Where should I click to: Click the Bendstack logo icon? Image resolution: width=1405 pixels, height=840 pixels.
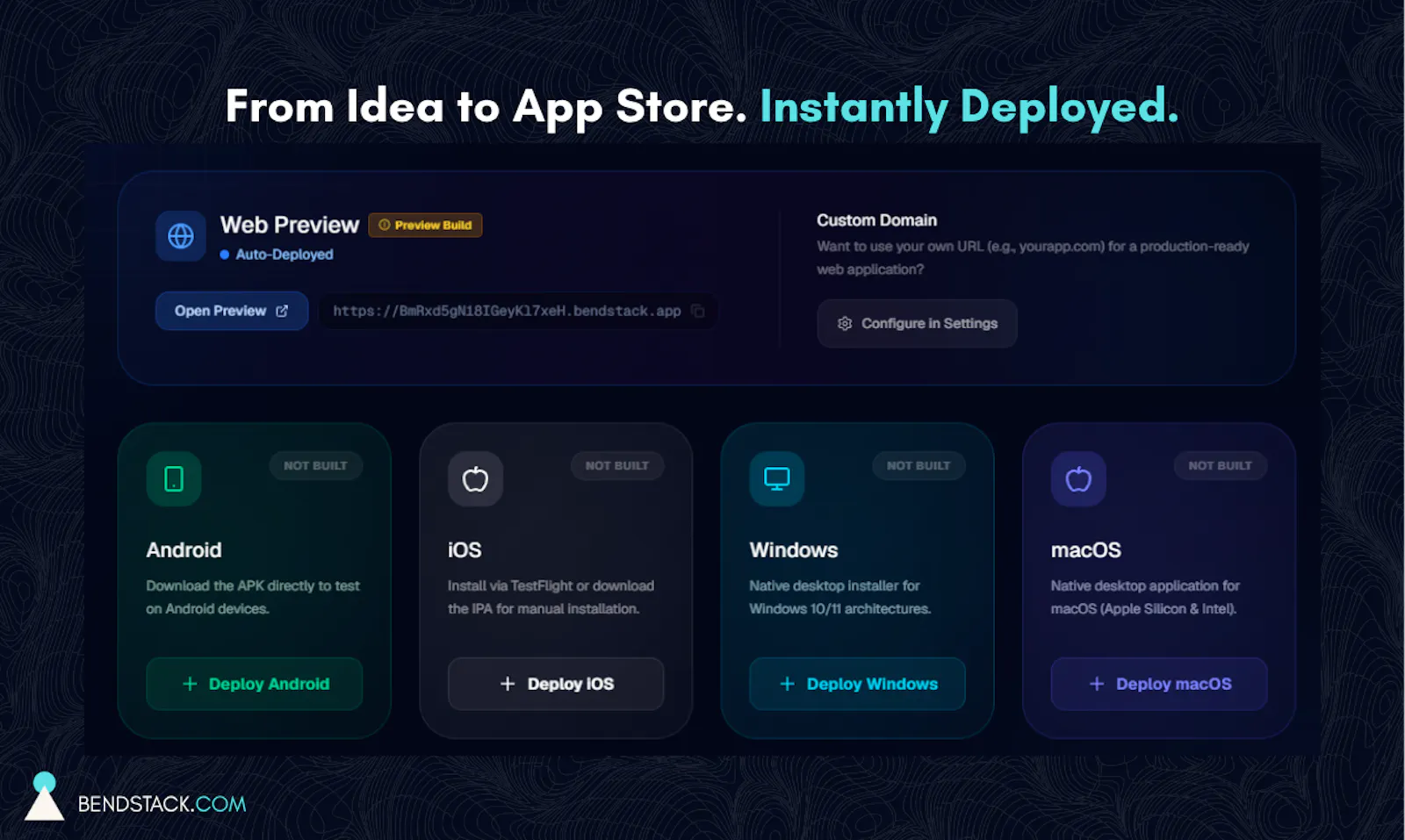click(x=44, y=796)
